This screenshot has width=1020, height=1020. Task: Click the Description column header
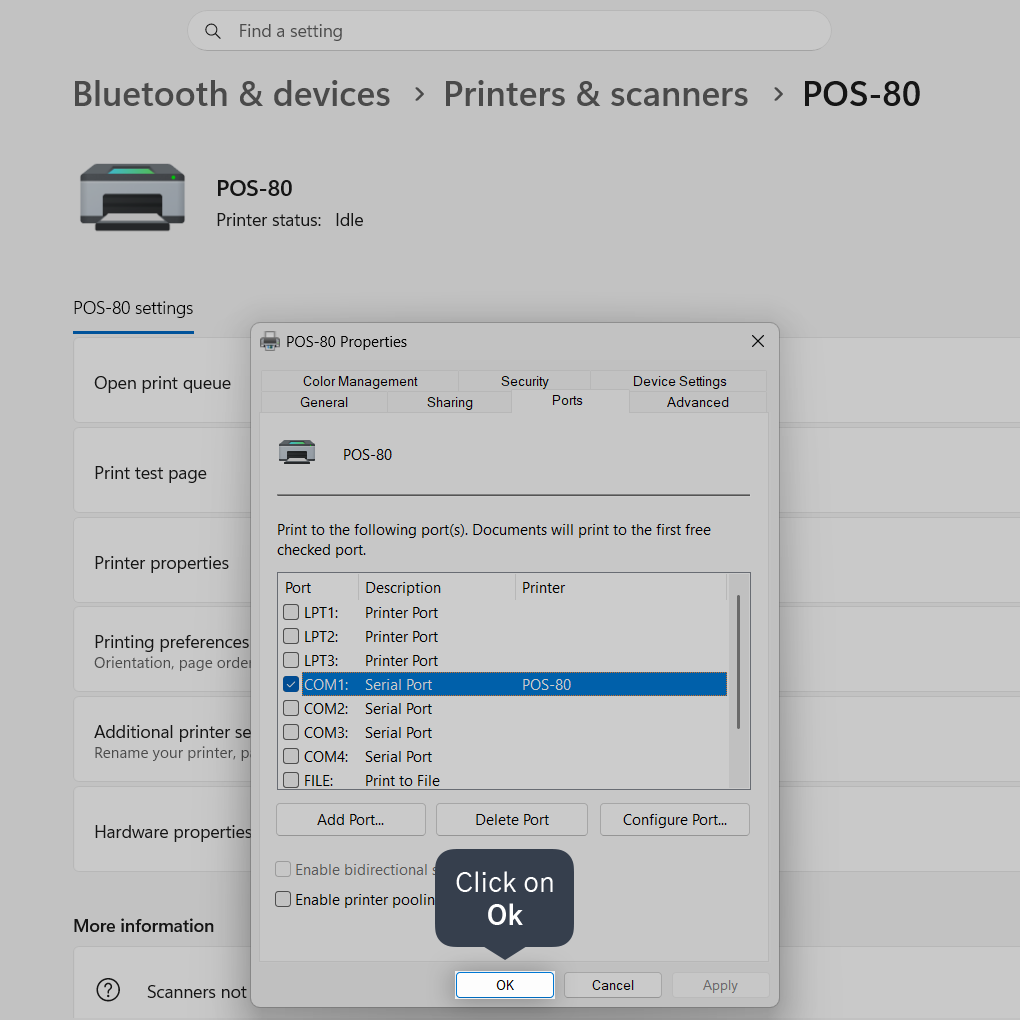[436, 587]
